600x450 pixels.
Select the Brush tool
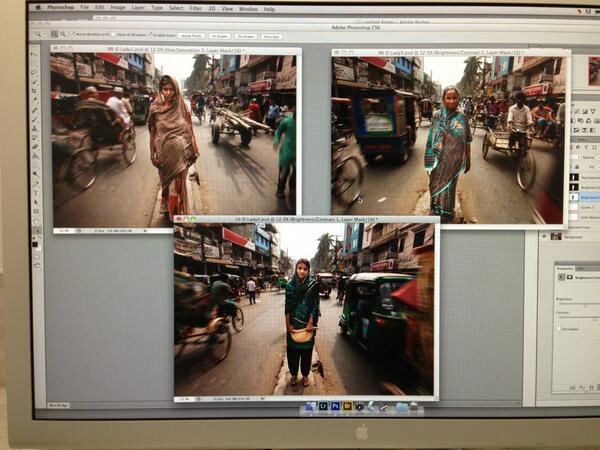[x=35, y=119]
